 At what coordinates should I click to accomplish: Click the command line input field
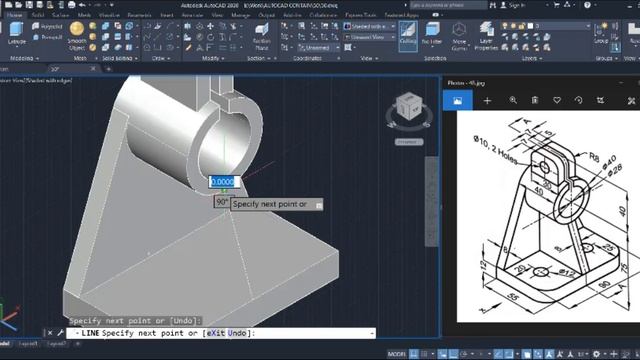220,333
